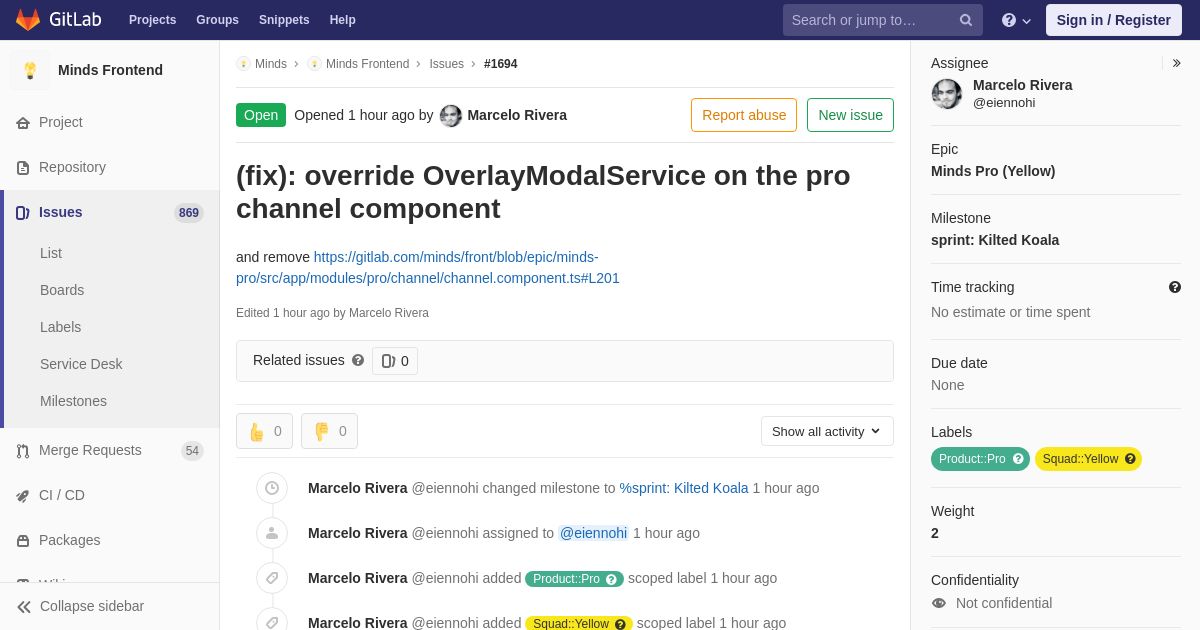
Task: Open Projects menu in top bar
Action: coord(152,20)
